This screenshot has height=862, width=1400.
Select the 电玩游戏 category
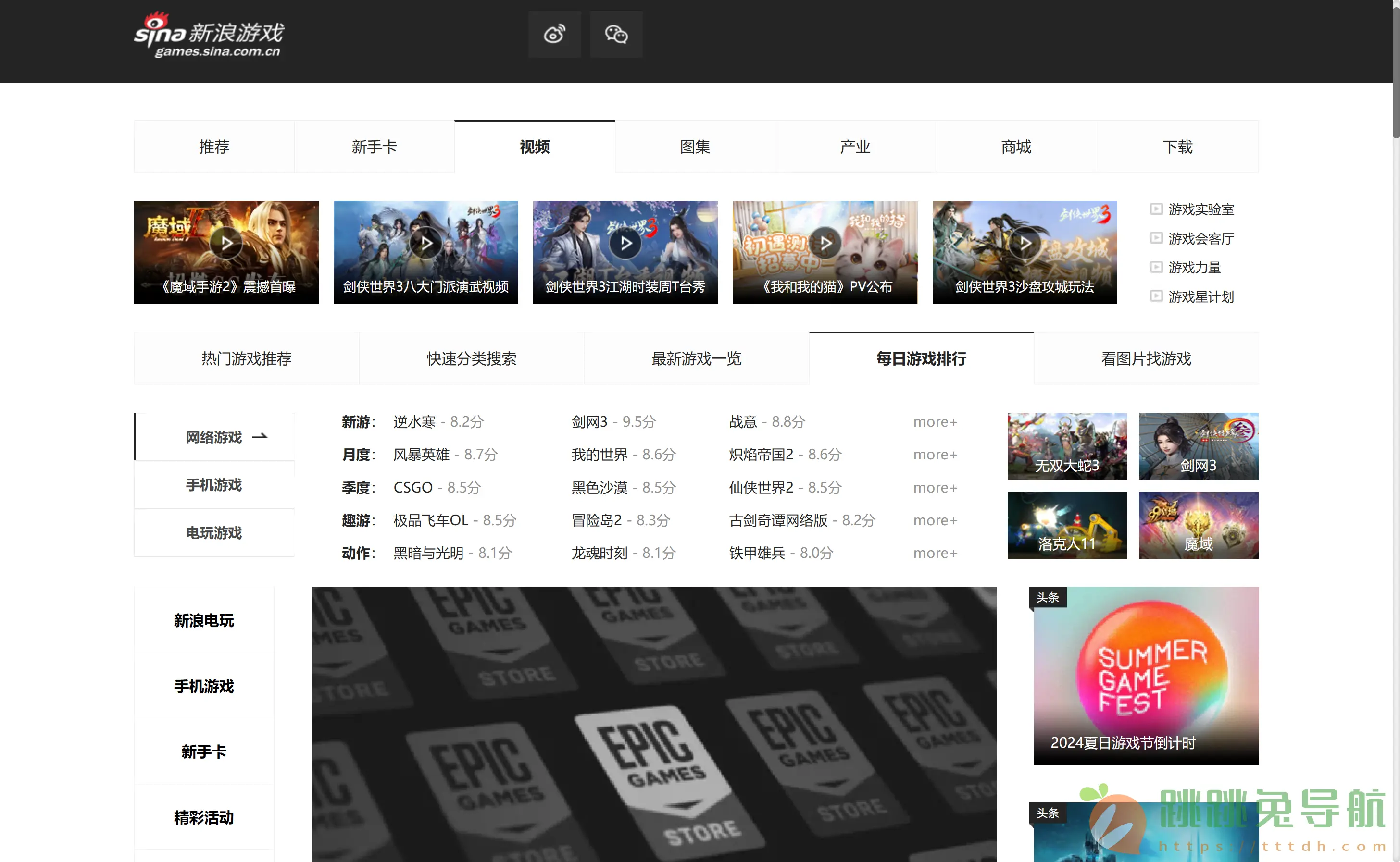pyautogui.click(x=214, y=532)
